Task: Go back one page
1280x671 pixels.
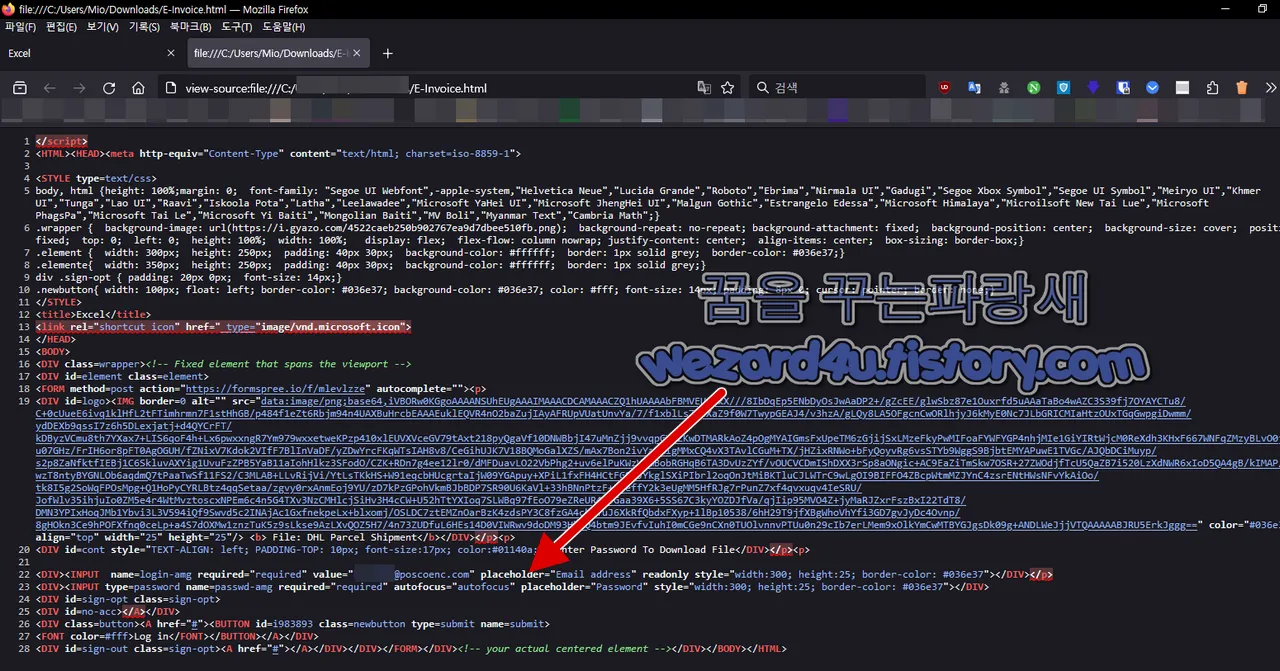Action: 49,88
